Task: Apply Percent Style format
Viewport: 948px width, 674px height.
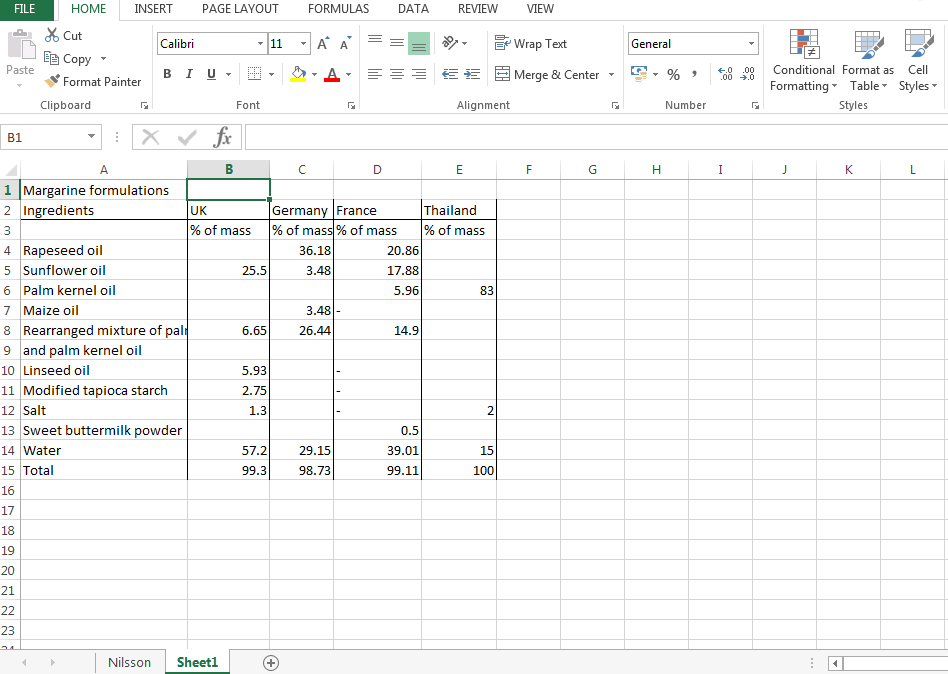Action: [x=674, y=74]
